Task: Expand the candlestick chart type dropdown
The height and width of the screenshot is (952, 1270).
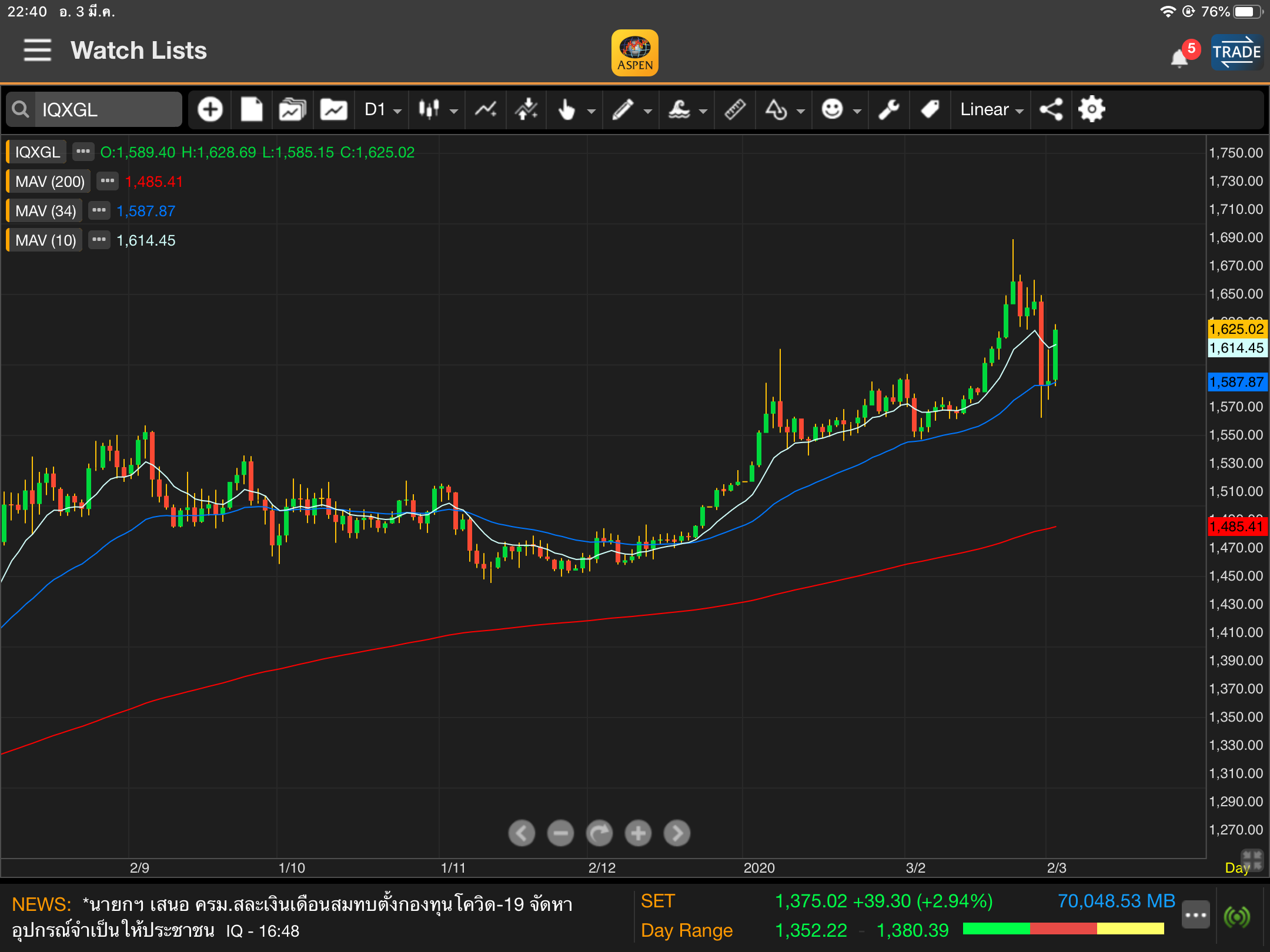Action: click(437, 110)
